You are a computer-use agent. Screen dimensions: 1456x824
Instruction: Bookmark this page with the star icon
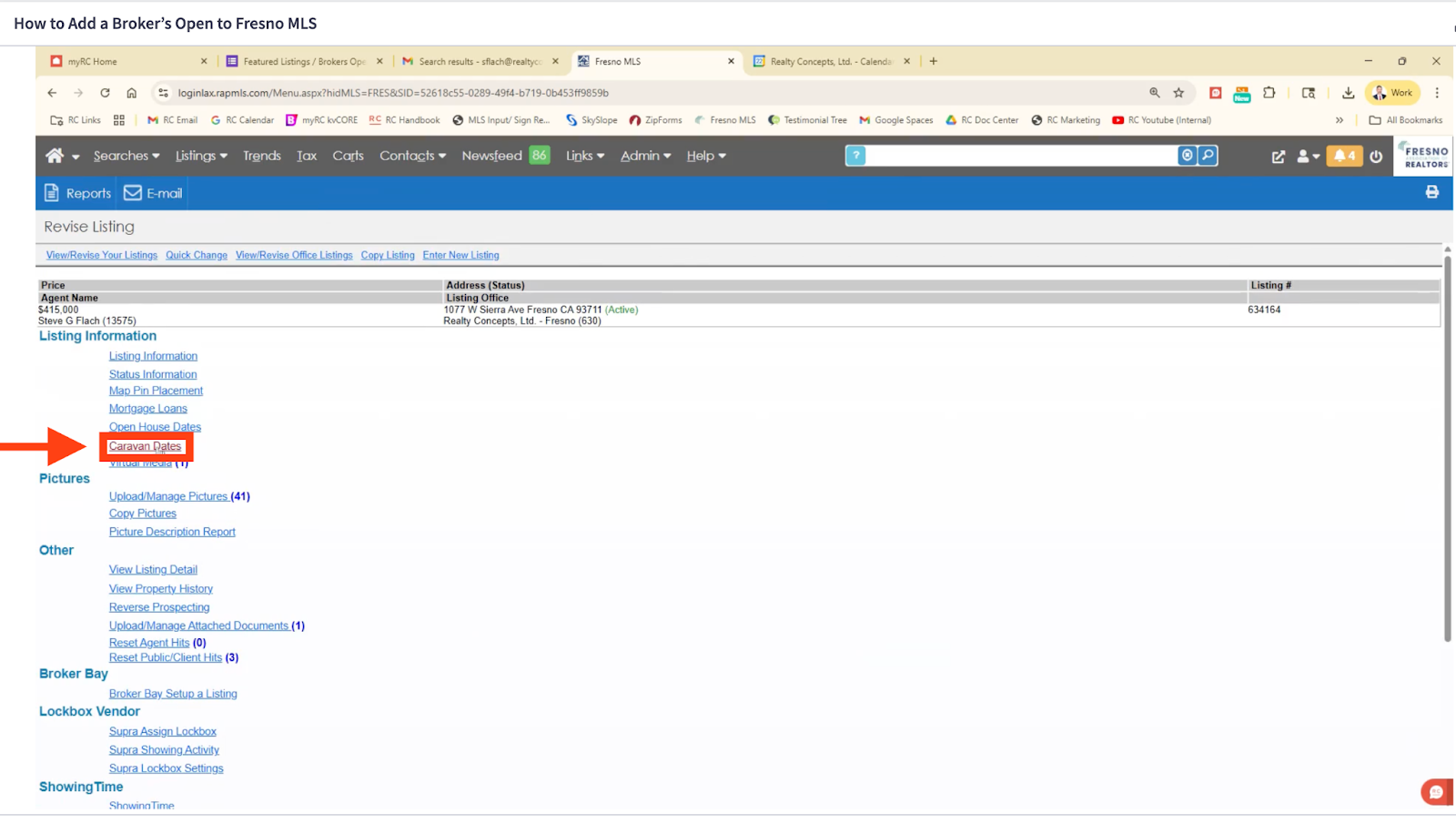click(1178, 93)
